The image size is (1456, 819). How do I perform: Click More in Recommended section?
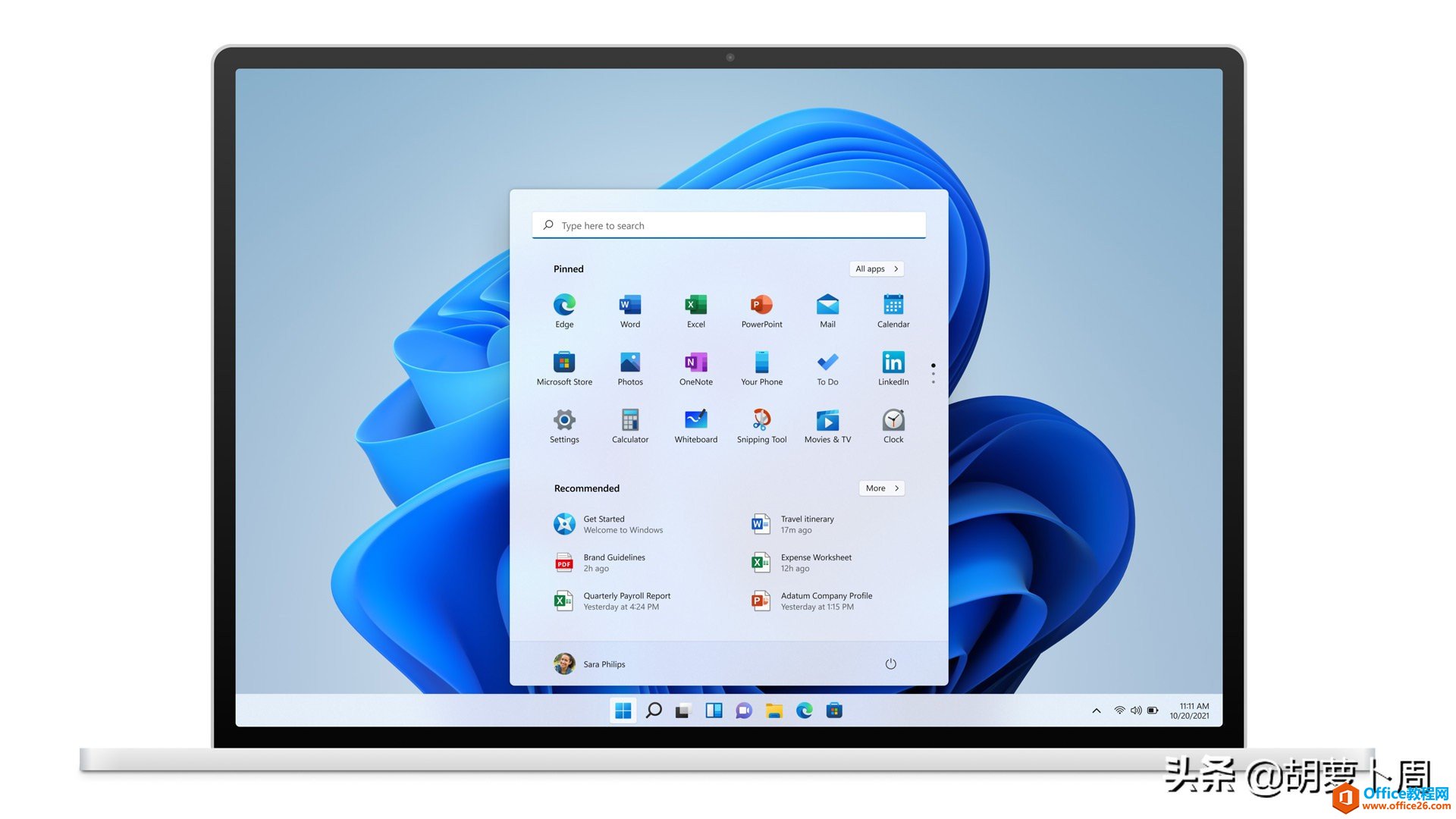(x=879, y=488)
